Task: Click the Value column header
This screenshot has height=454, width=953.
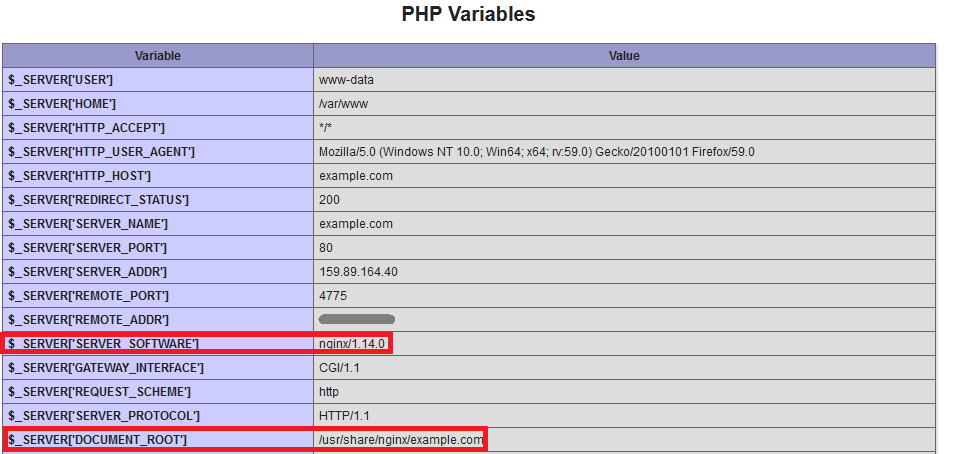Action: (624, 56)
